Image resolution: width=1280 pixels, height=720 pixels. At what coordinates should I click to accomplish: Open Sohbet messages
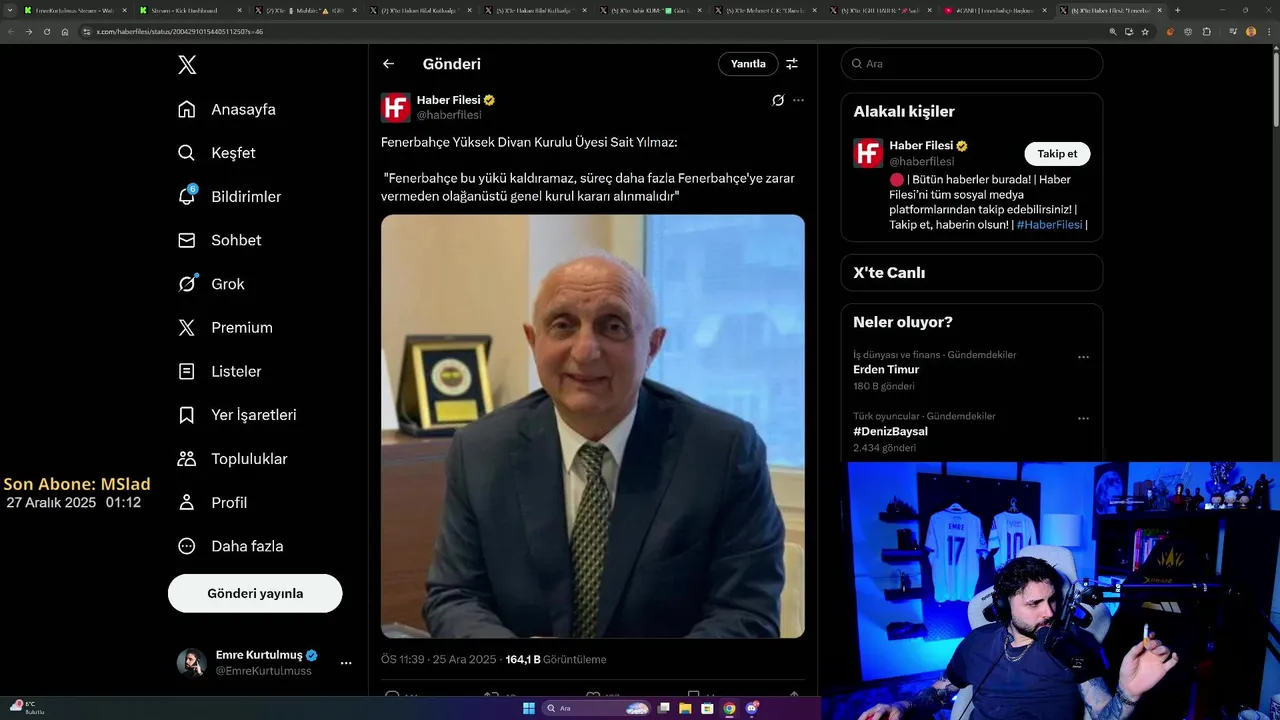220,240
